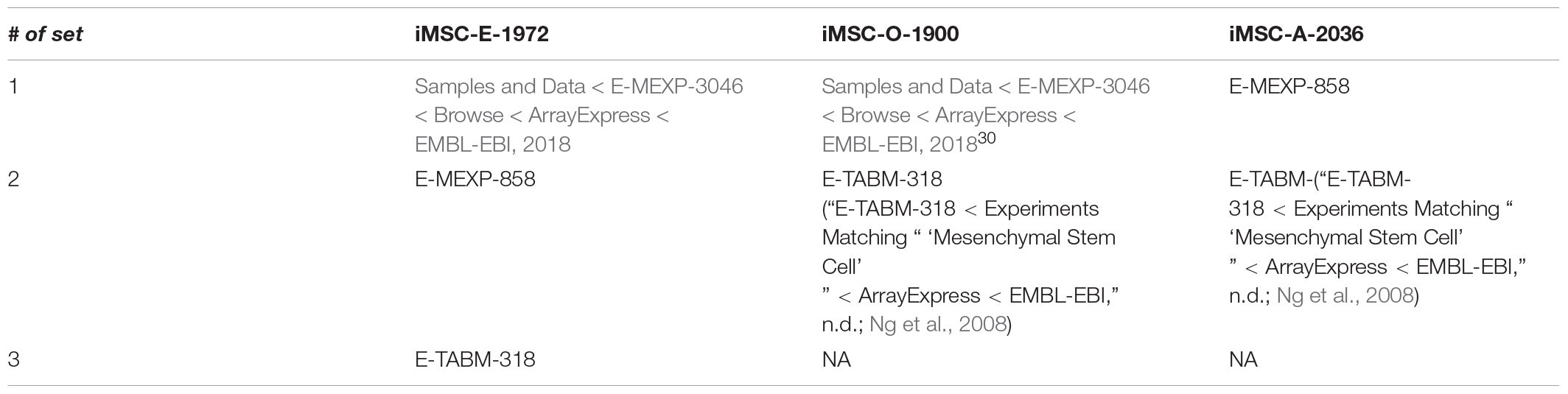This screenshot has height=394, width=1568.
Task: Click E-TABM-318 in row 3 of iMSC-E-1972
Action: (475, 359)
